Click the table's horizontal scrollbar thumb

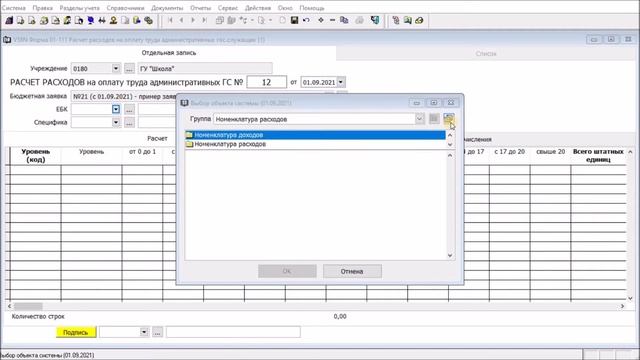(x=28, y=306)
